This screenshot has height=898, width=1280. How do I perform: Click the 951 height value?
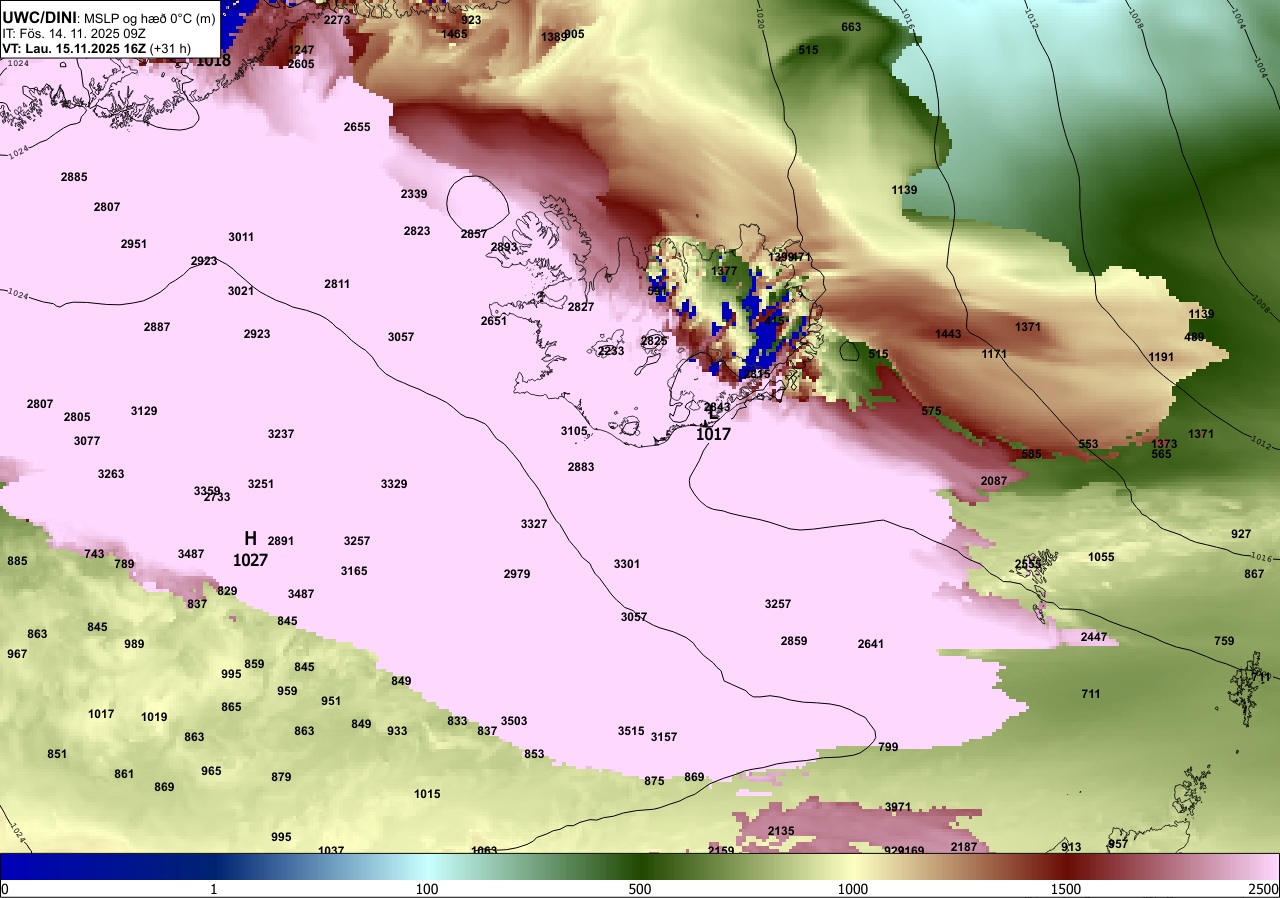coord(331,701)
